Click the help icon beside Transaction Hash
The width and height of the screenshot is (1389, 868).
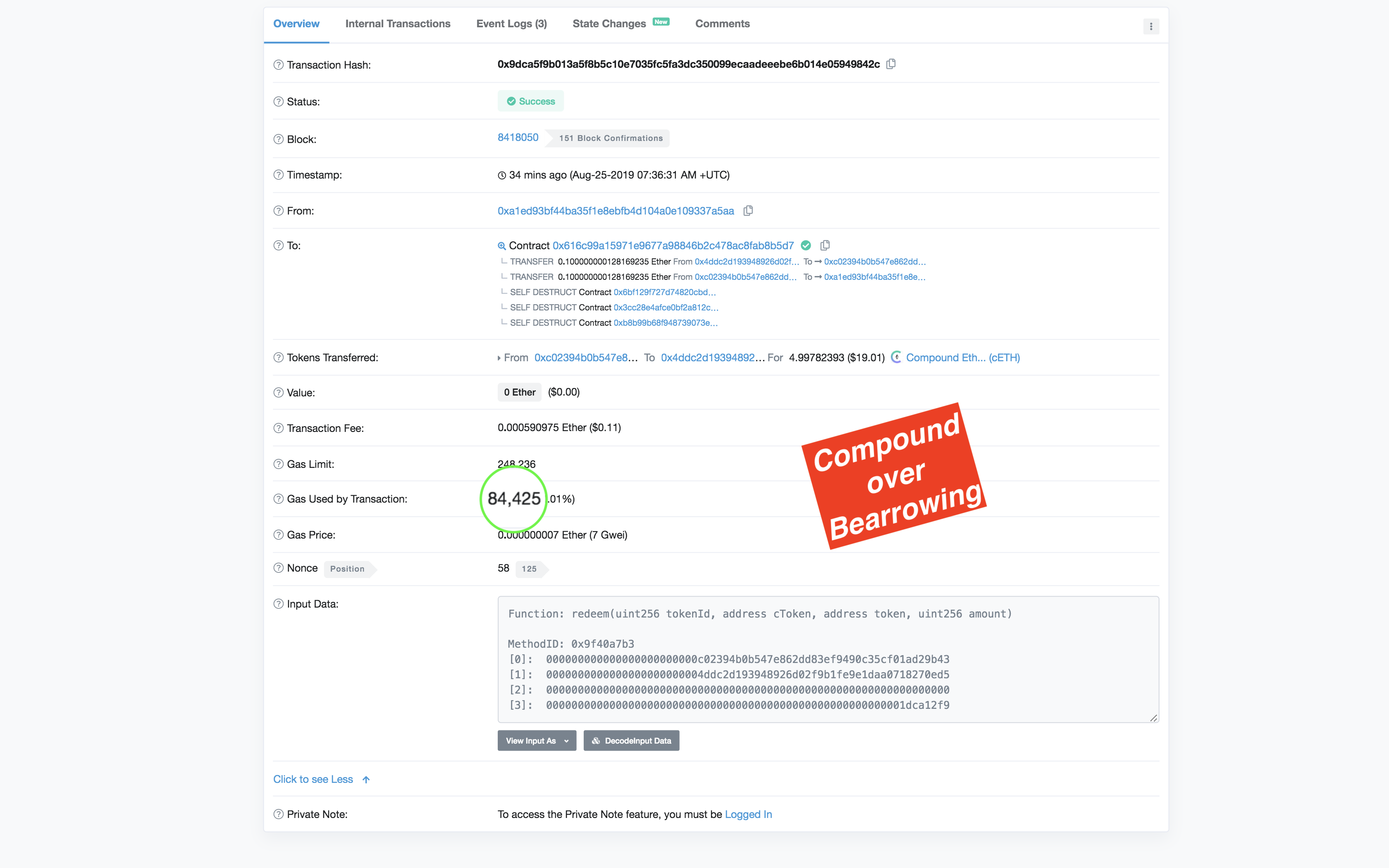tap(278, 65)
